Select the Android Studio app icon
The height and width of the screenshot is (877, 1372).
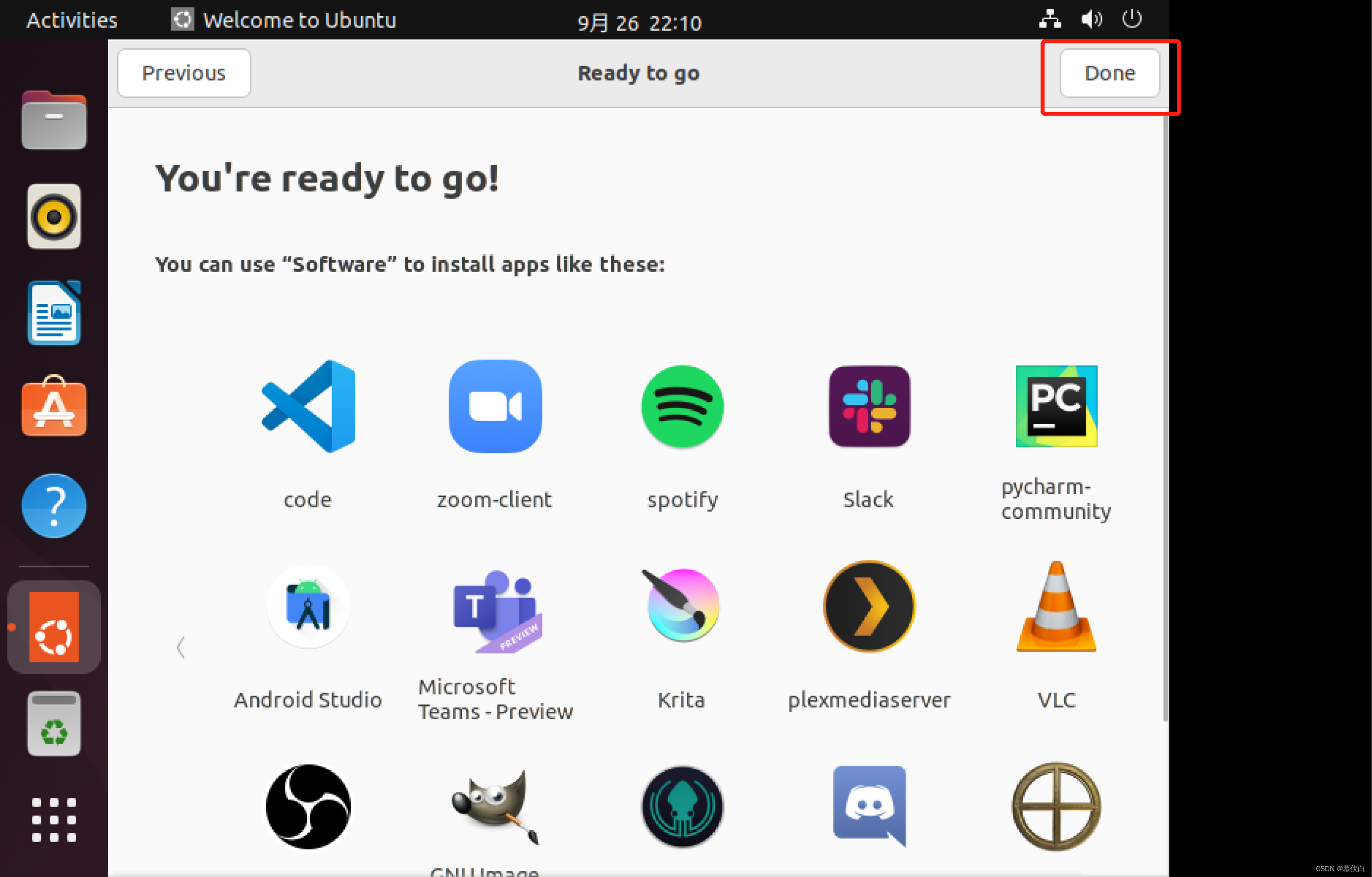click(307, 606)
